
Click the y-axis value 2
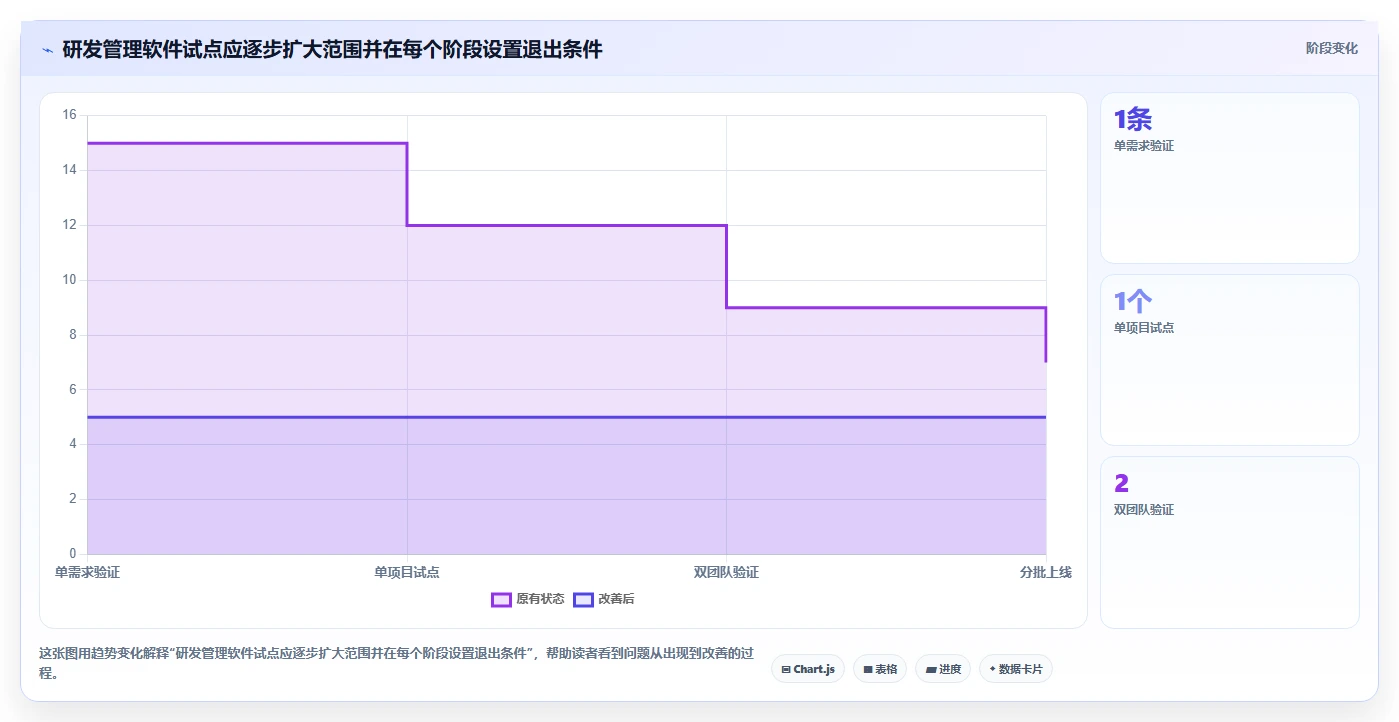(73, 499)
